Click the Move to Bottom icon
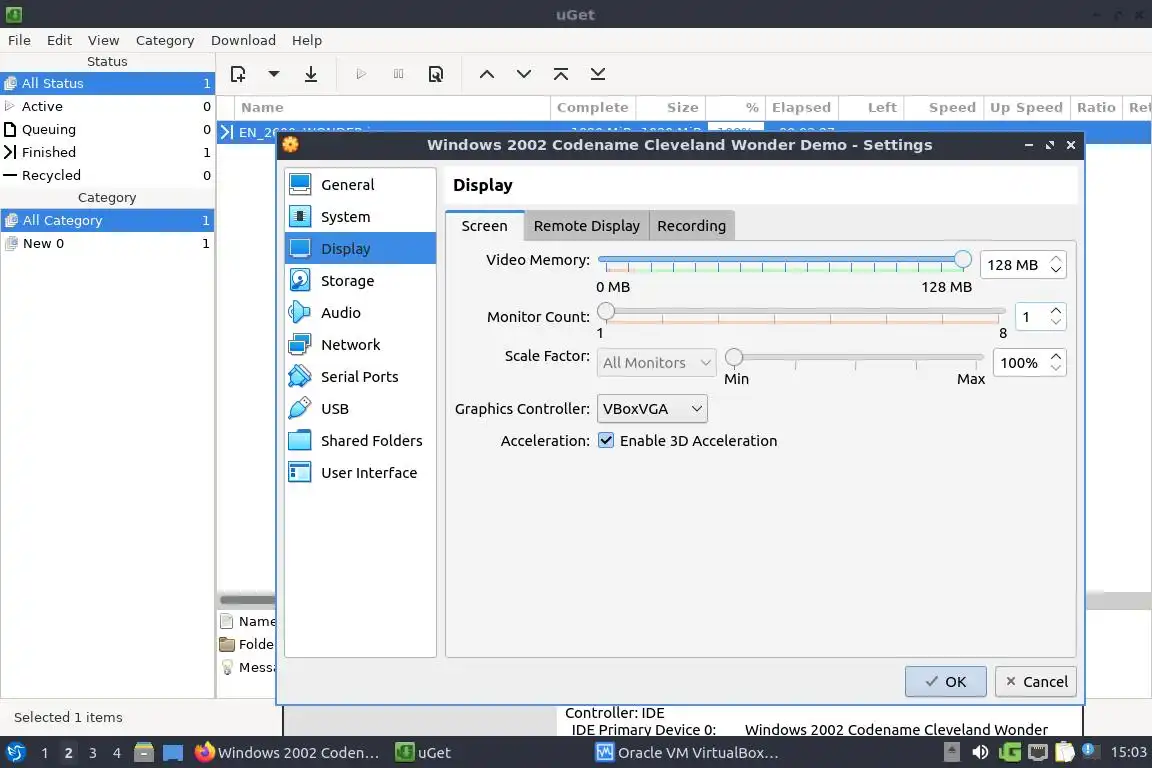The height and width of the screenshot is (768, 1152). point(598,74)
